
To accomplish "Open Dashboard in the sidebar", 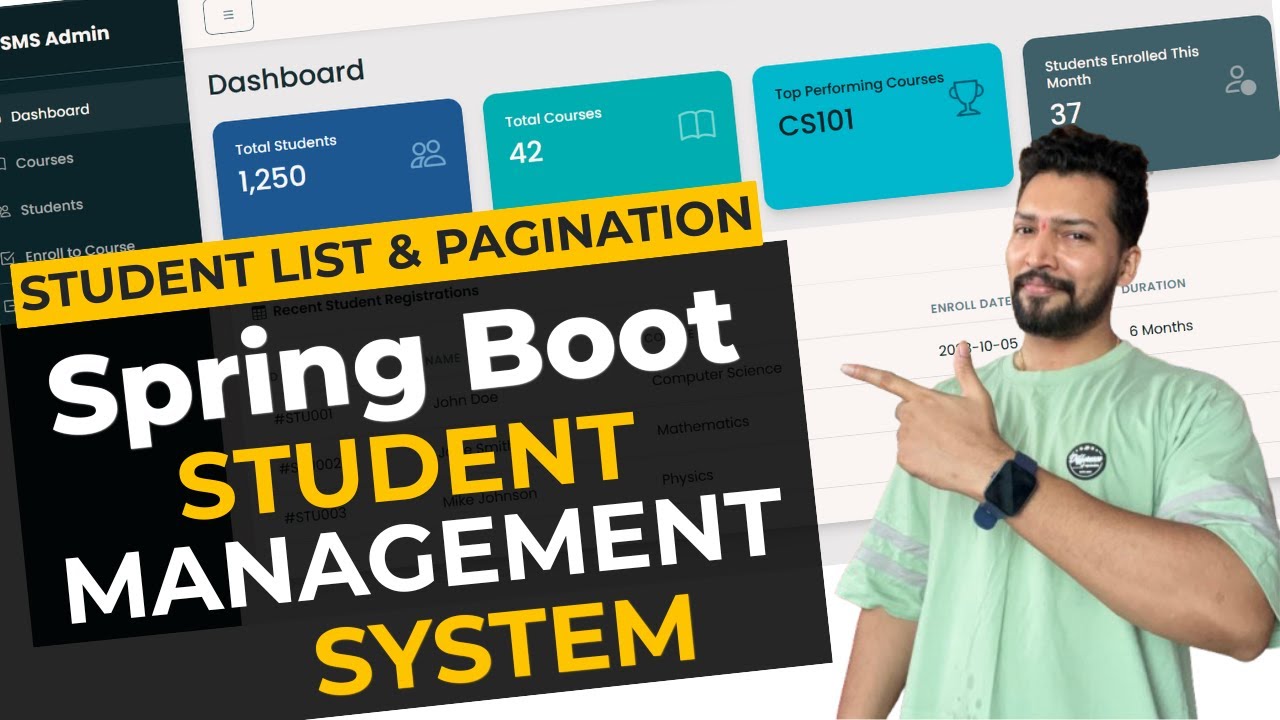I will pyautogui.click(x=50, y=112).
